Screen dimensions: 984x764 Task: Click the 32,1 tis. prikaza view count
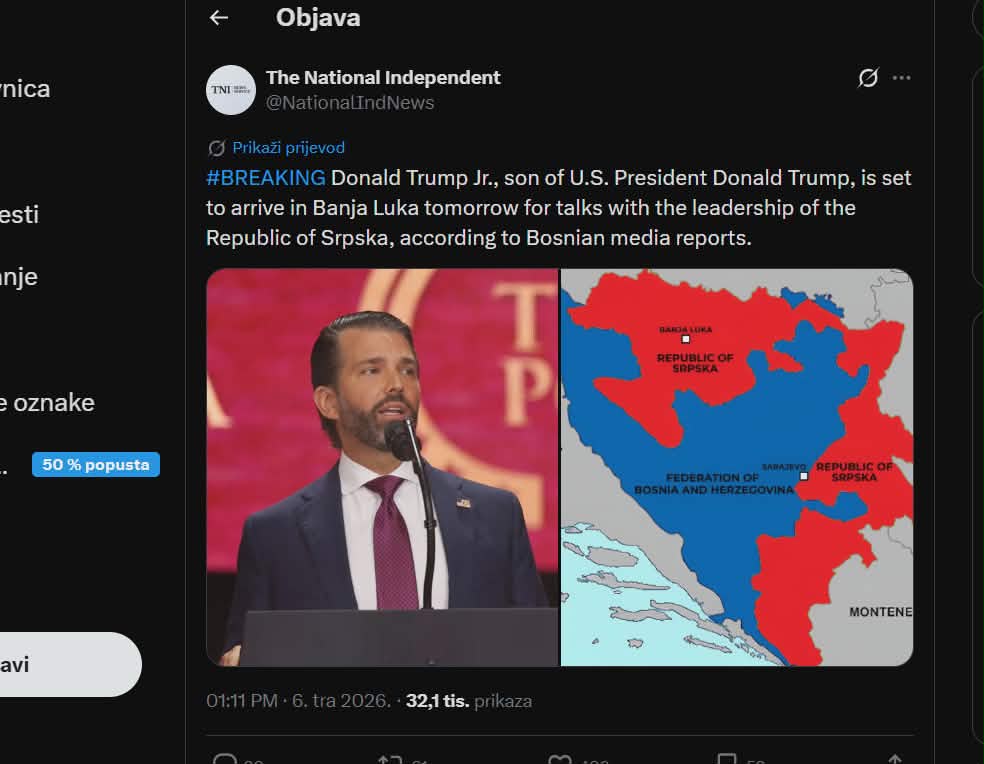pyautogui.click(x=468, y=701)
